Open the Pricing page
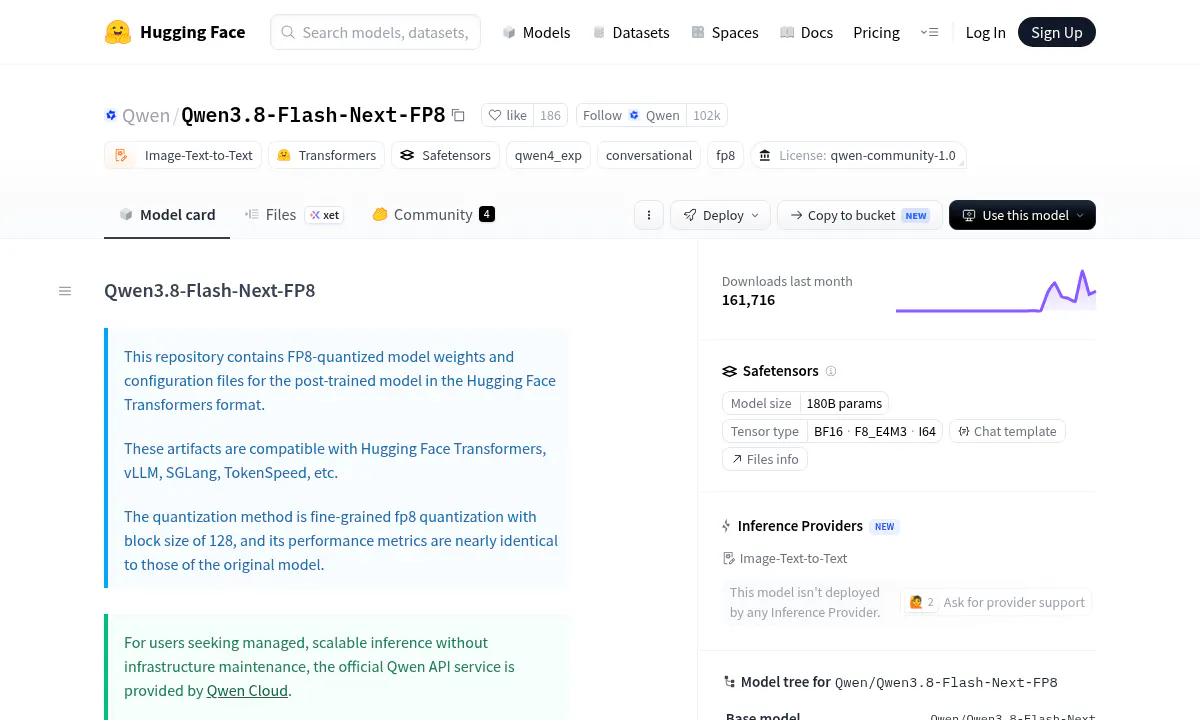This screenshot has width=1200, height=720. pos(876,32)
